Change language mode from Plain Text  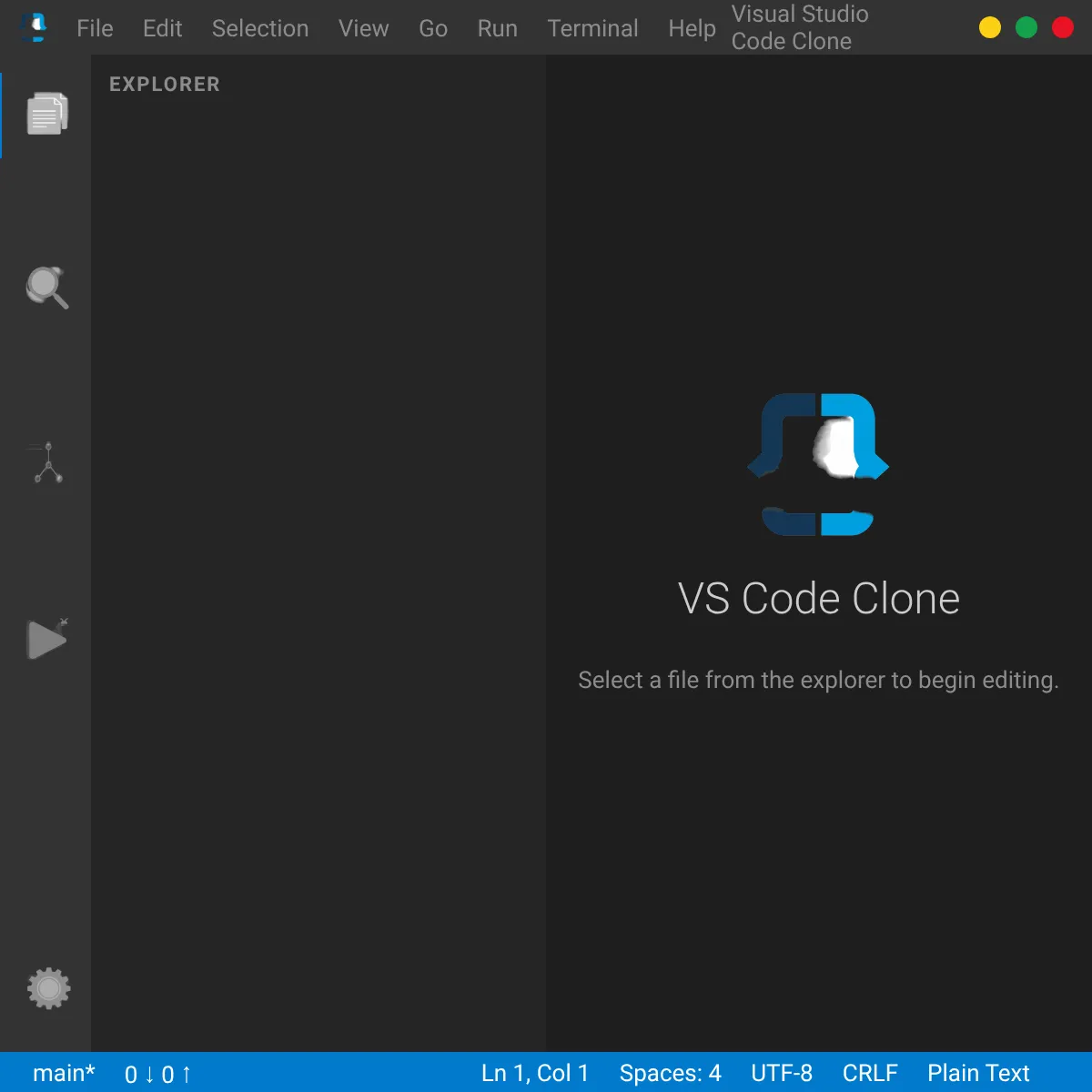point(978,1073)
